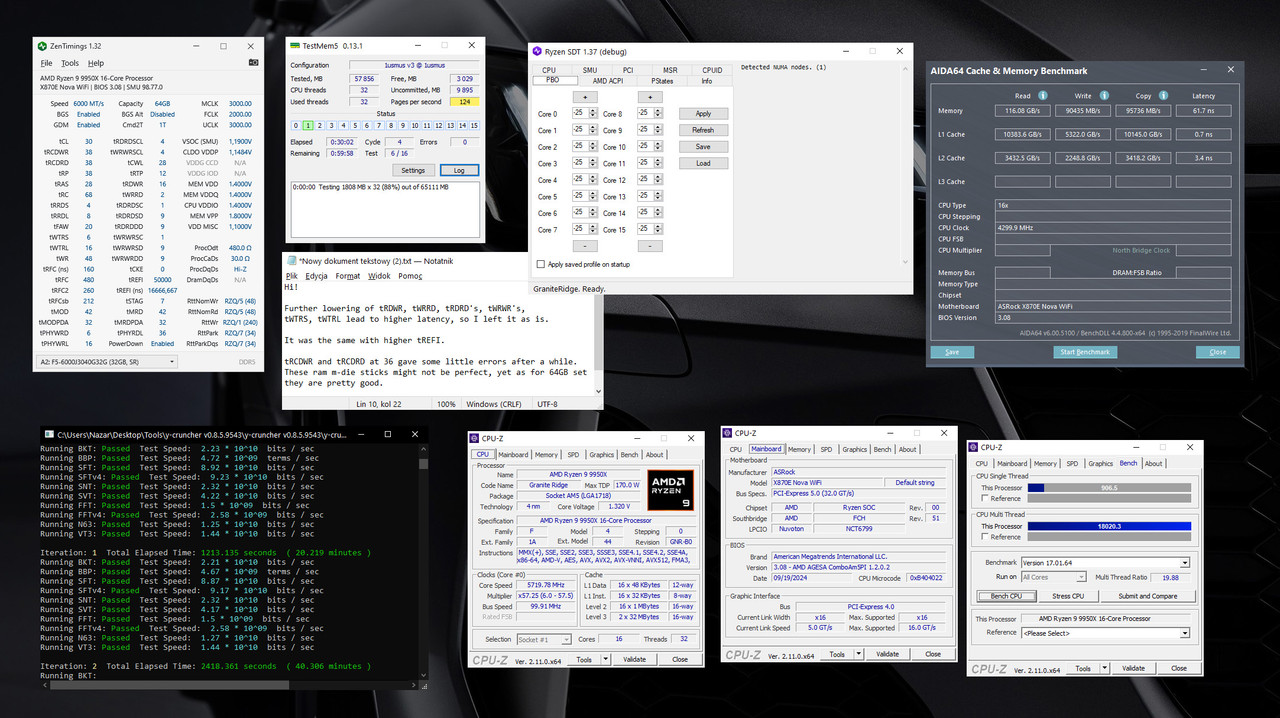Click the TestMem5 title bar app icon
1280x718 pixels.
pyautogui.click(x=295, y=46)
